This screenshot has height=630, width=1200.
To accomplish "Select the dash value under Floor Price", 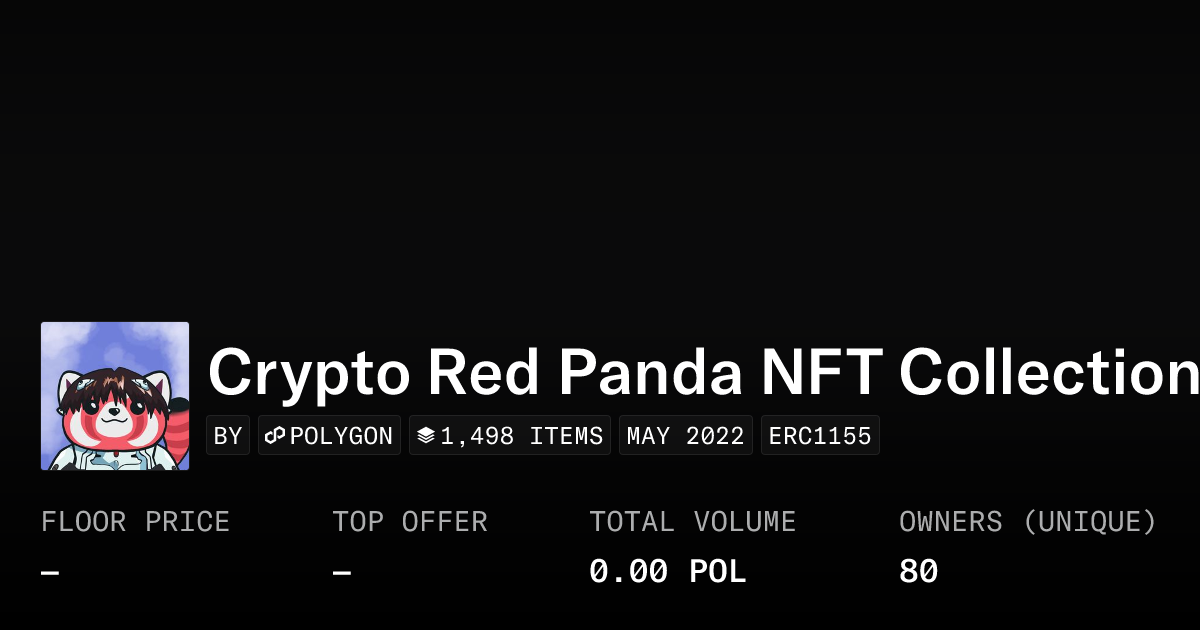I will click(50, 572).
